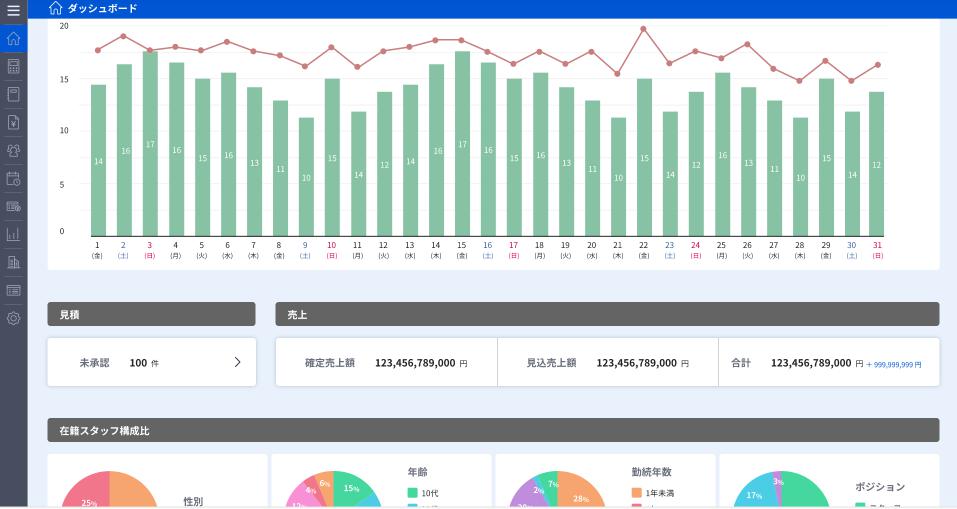Click the x-axis label 30 (土)
The width and height of the screenshot is (957, 509).
[851, 250]
